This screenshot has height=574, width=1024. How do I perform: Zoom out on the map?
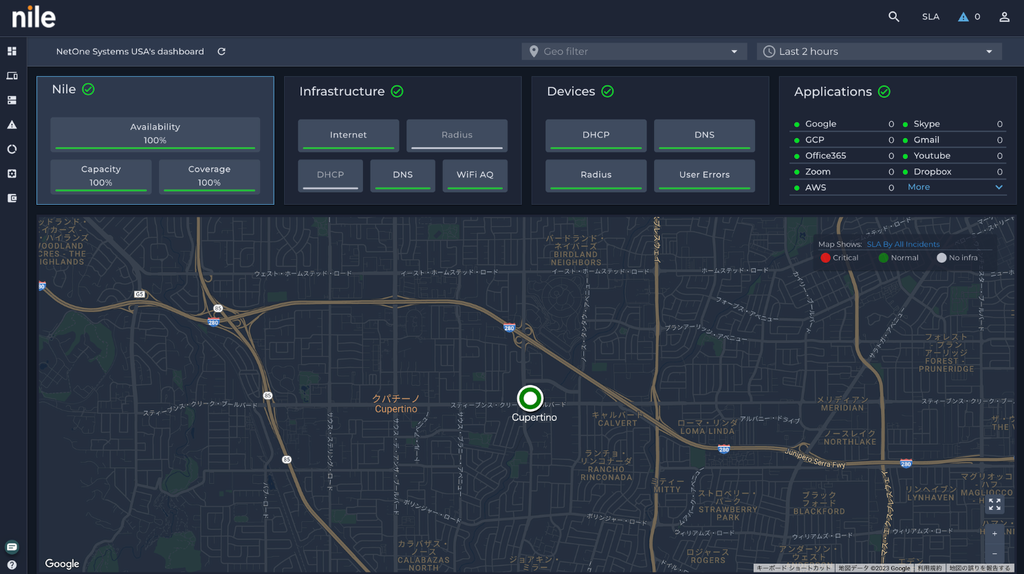pyautogui.click(x=994, y=554)
